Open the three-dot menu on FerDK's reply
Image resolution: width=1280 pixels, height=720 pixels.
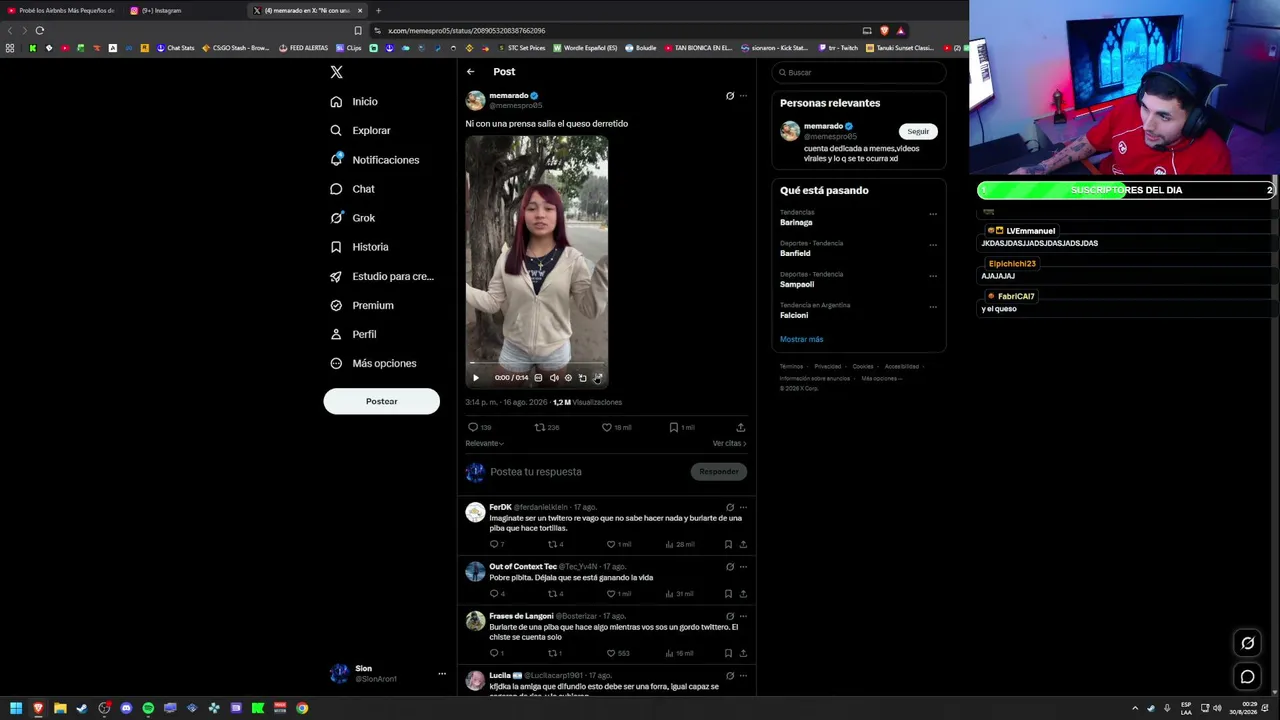tap(743, 507)
